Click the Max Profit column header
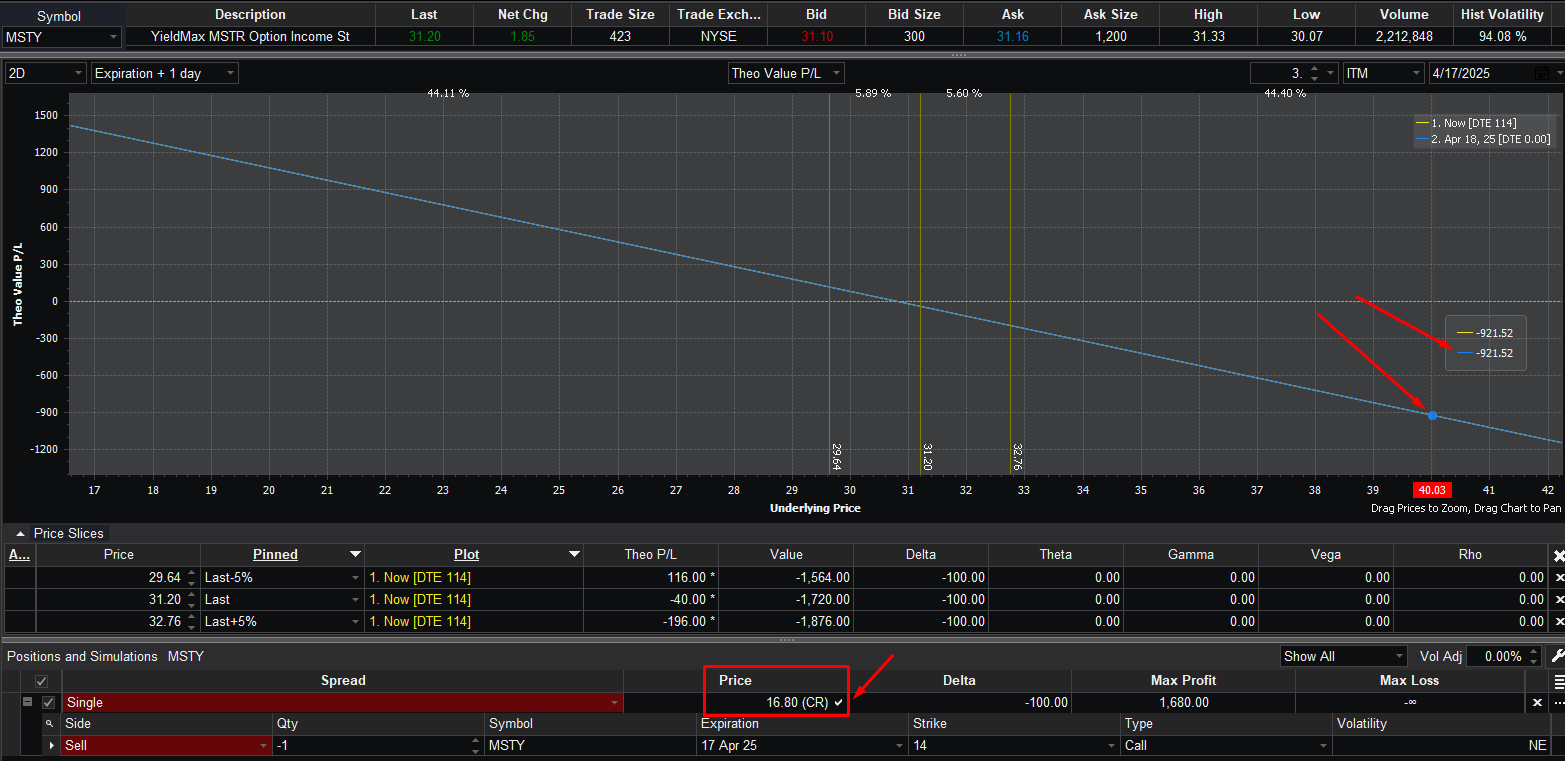This screenshot has height=761, width=1565. 1183,680
